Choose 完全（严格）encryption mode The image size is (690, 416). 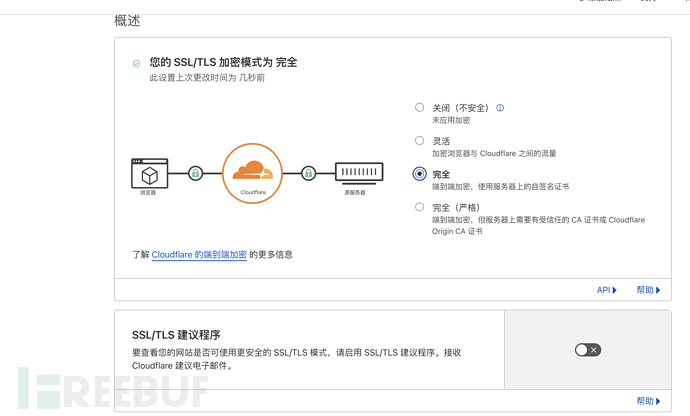tap(419, 207)
